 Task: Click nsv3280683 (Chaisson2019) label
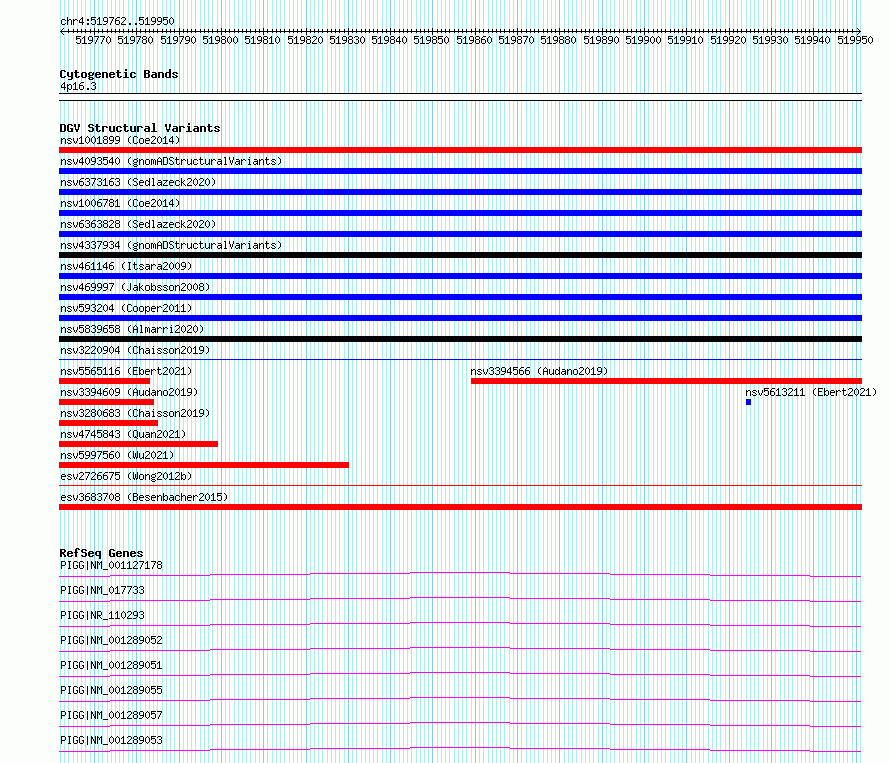[135, 413]
